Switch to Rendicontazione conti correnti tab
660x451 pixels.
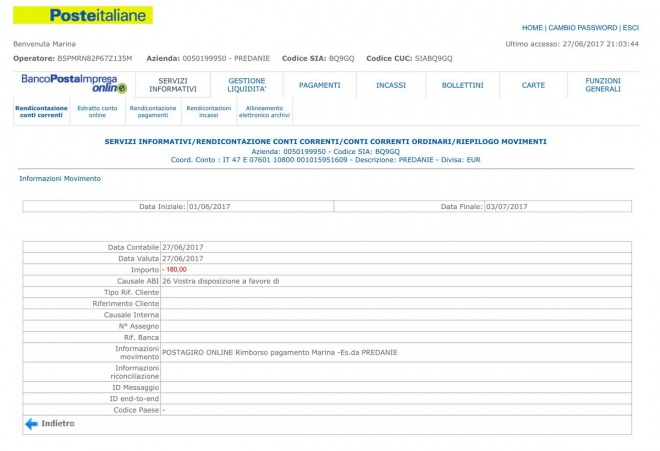[x=41, y=112]
